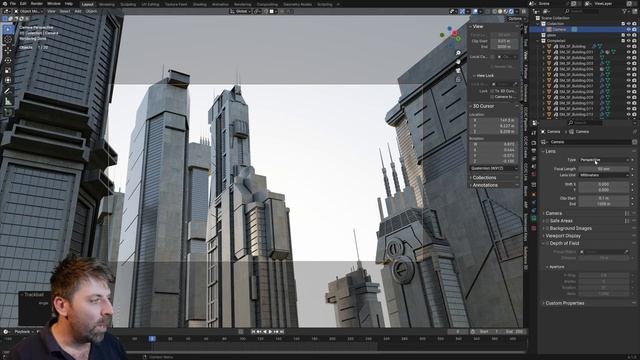Click sidebar View Clip Start field
The width and height of the screenshot is (640, 360).
pos(504,41)
